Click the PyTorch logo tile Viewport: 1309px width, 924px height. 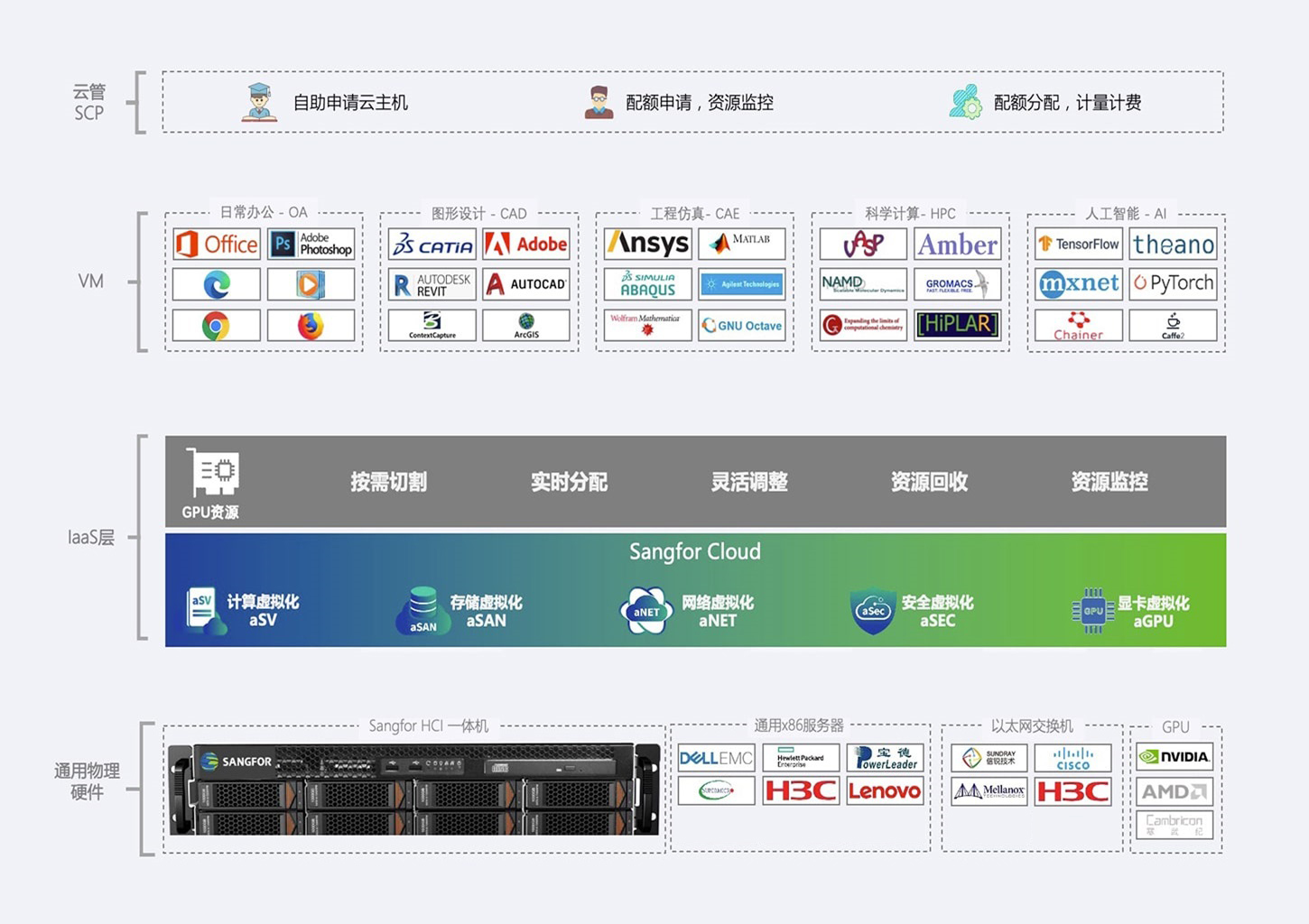pyautogui.click(x=1173, y=283)
